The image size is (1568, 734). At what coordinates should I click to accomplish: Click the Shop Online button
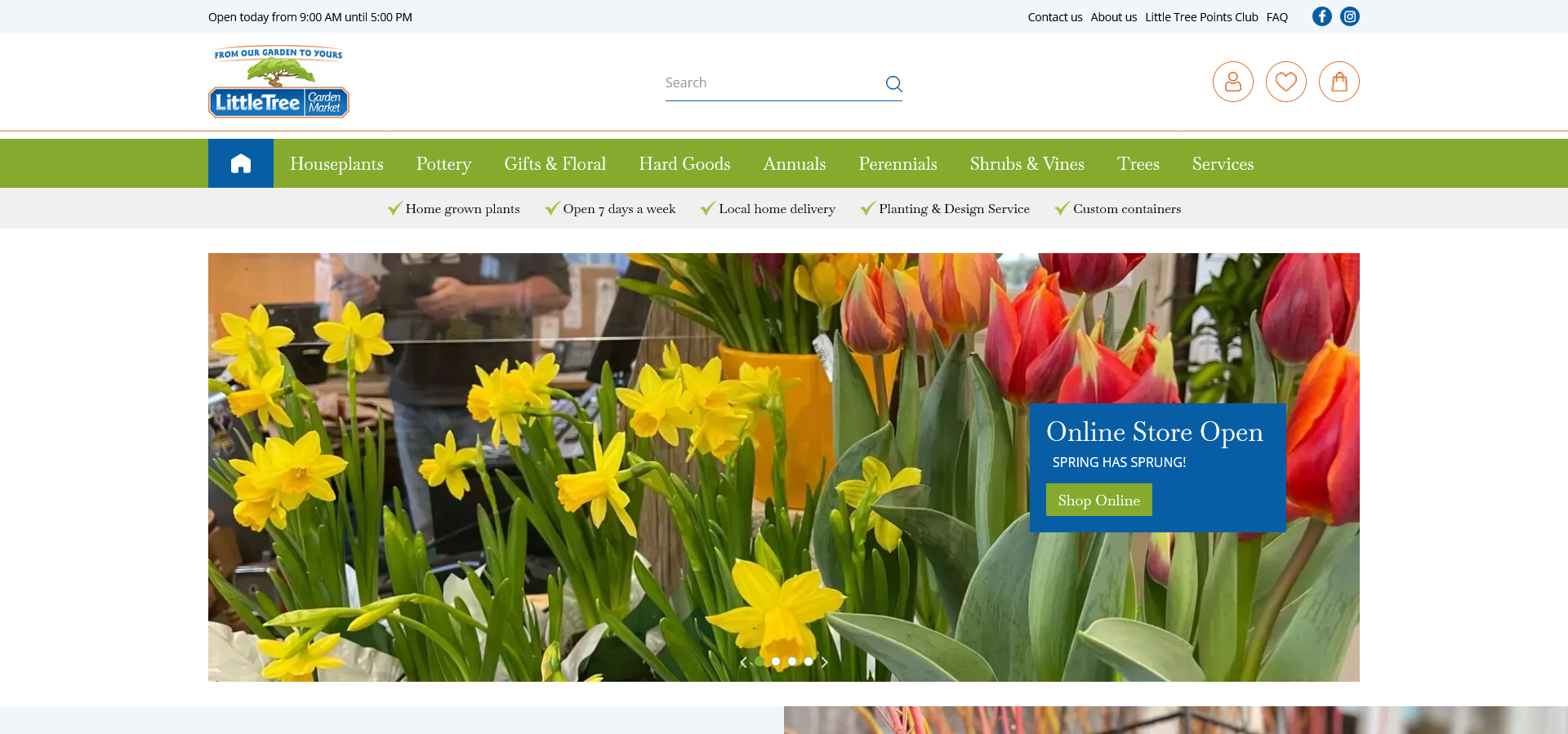(x=1098, y=500)
